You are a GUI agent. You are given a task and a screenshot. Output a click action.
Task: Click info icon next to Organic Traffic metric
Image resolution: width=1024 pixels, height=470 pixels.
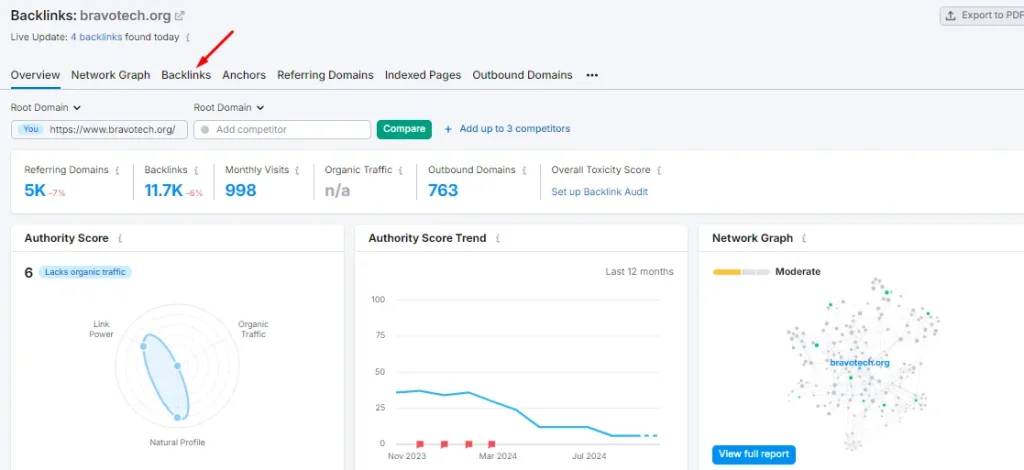[400, 170]
